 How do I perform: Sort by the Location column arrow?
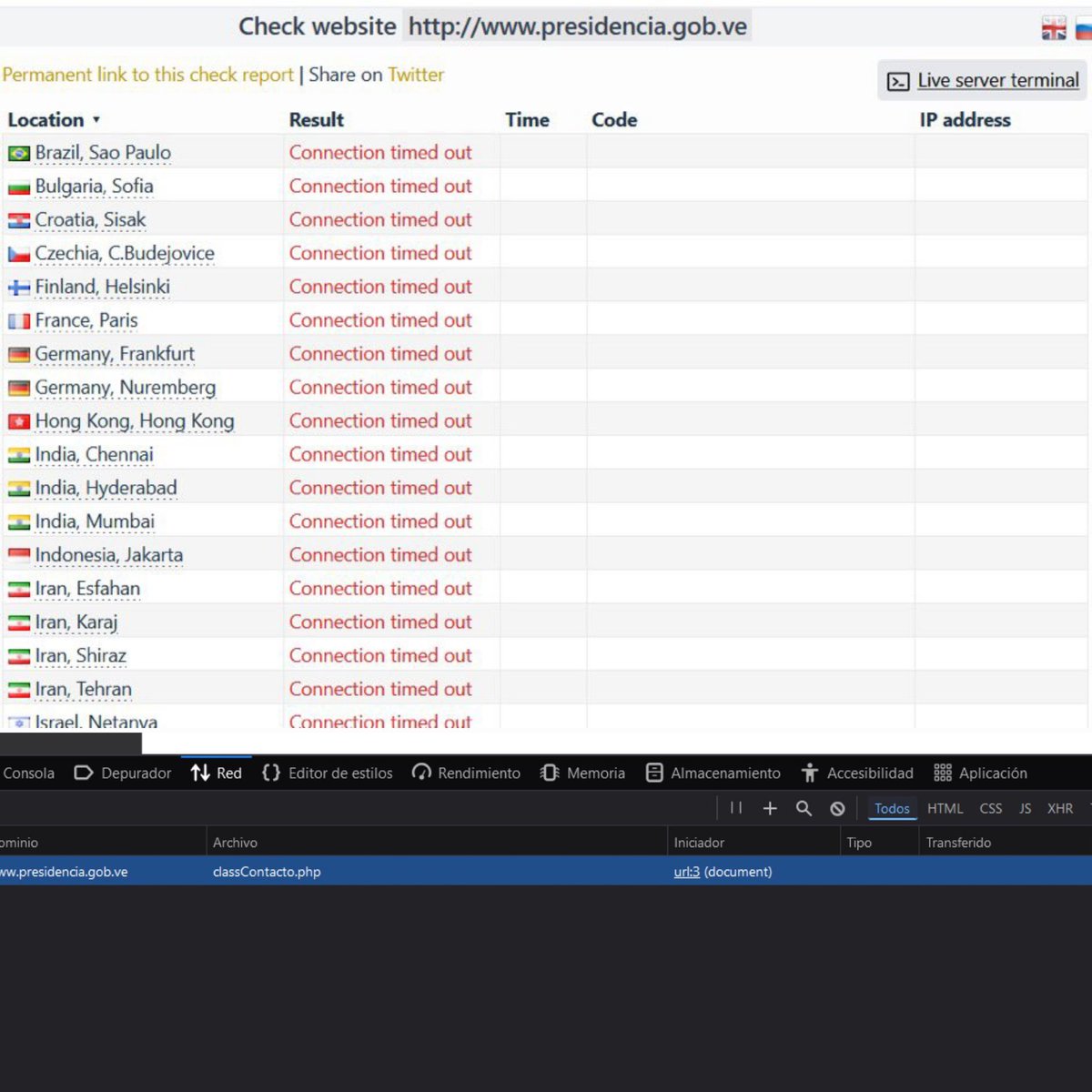pos(96,120)
